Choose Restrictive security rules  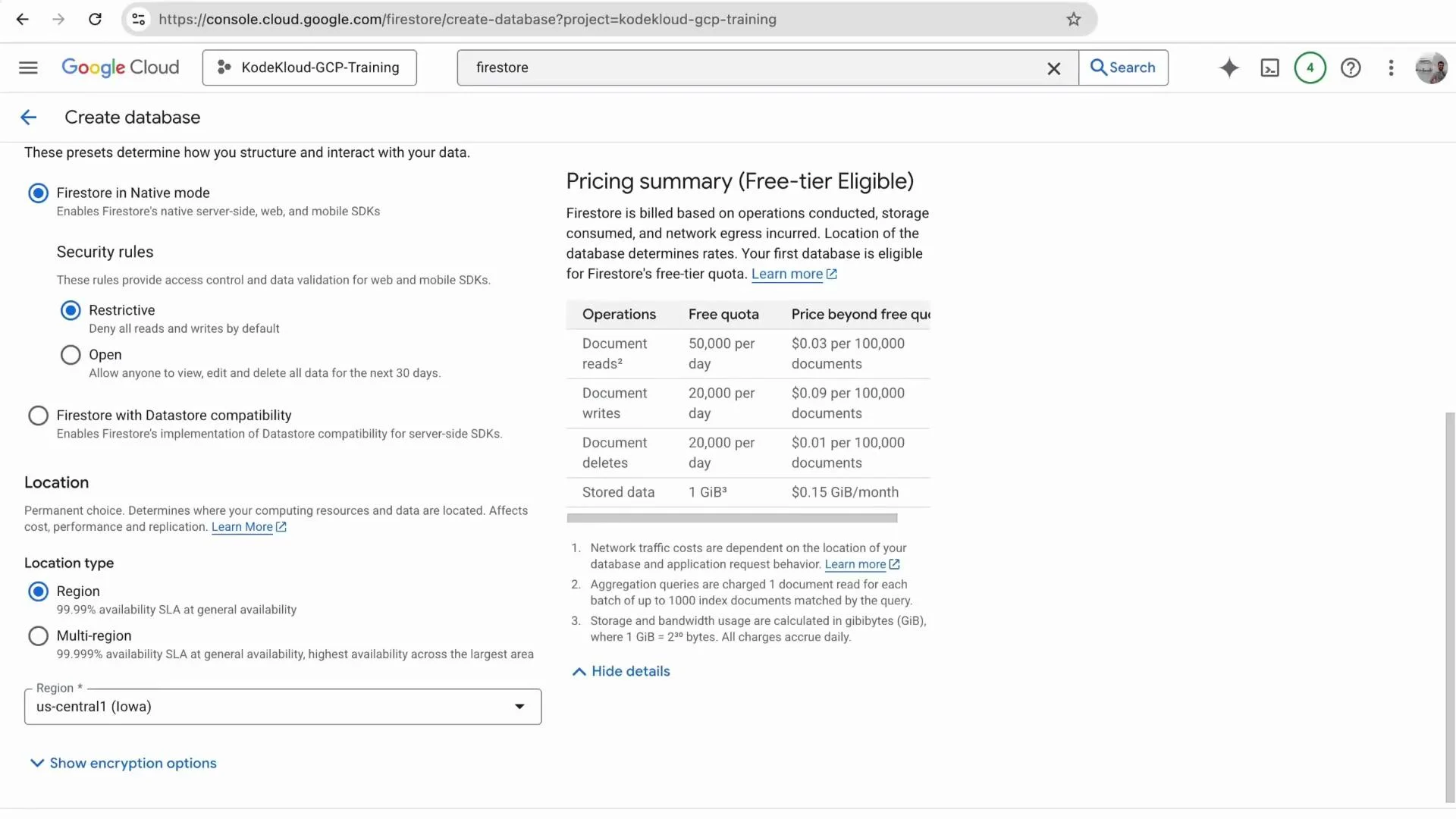71,310
